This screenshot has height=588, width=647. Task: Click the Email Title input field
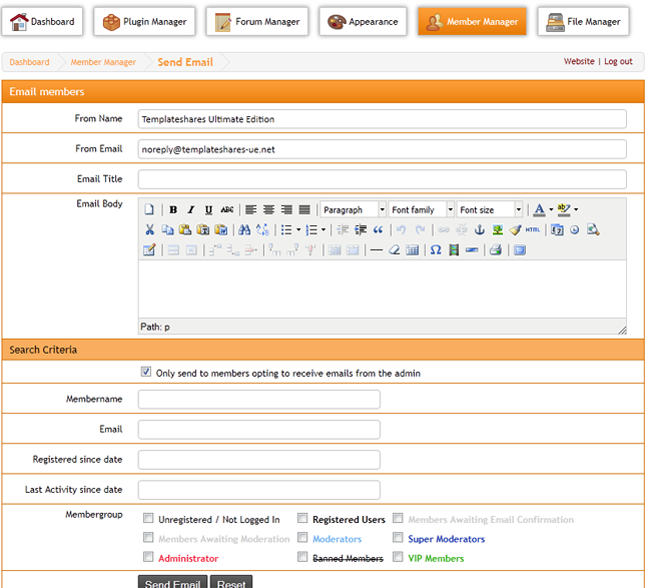coord(382,179)
